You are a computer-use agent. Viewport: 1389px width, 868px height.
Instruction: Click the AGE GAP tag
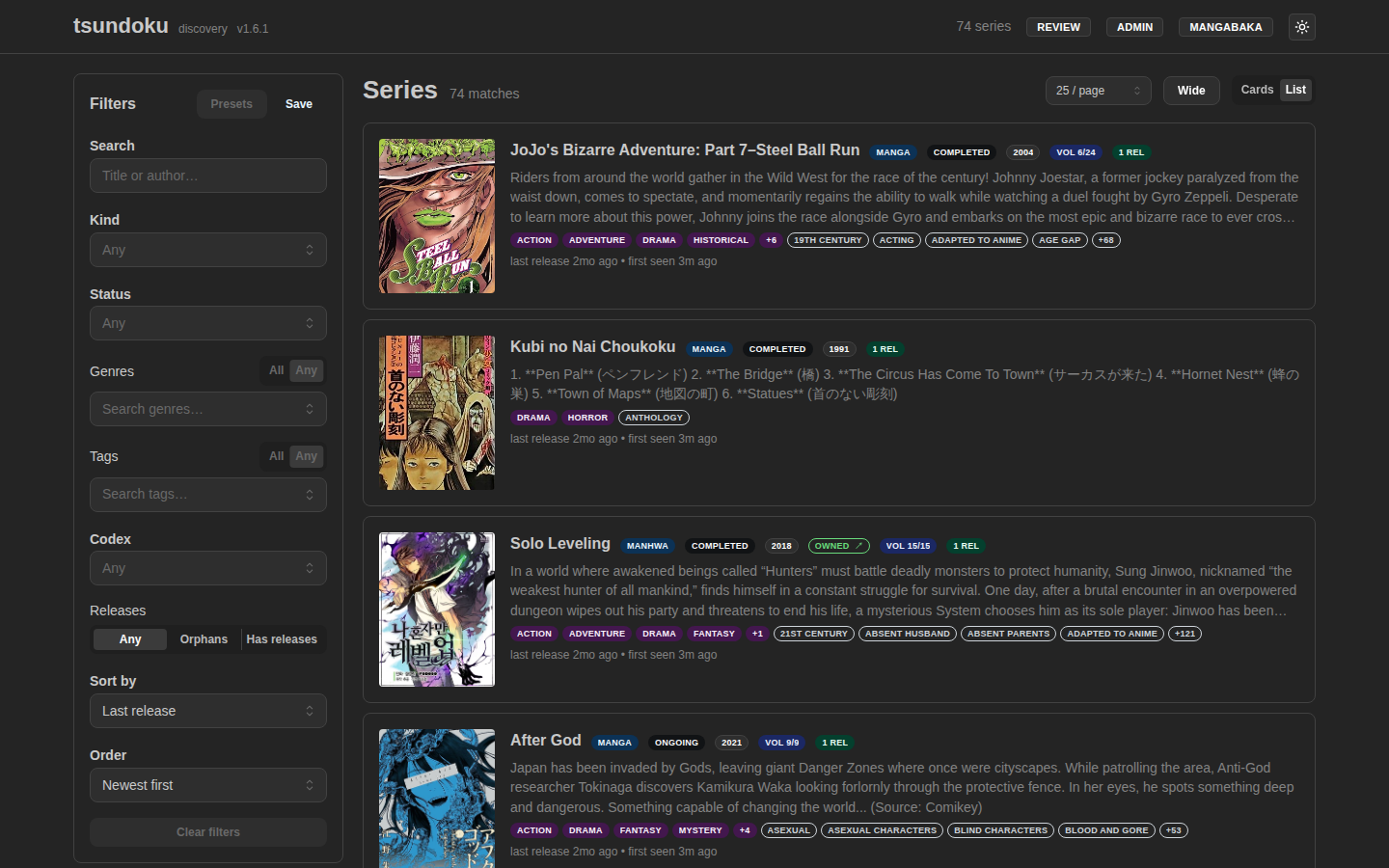(1060, 240)
